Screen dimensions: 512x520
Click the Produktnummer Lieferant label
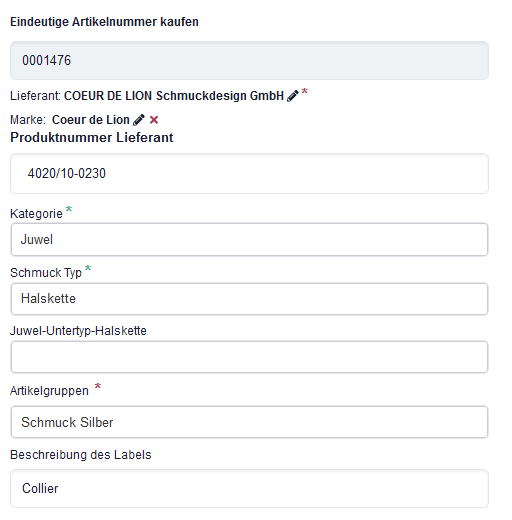click(x=92, y=138)
